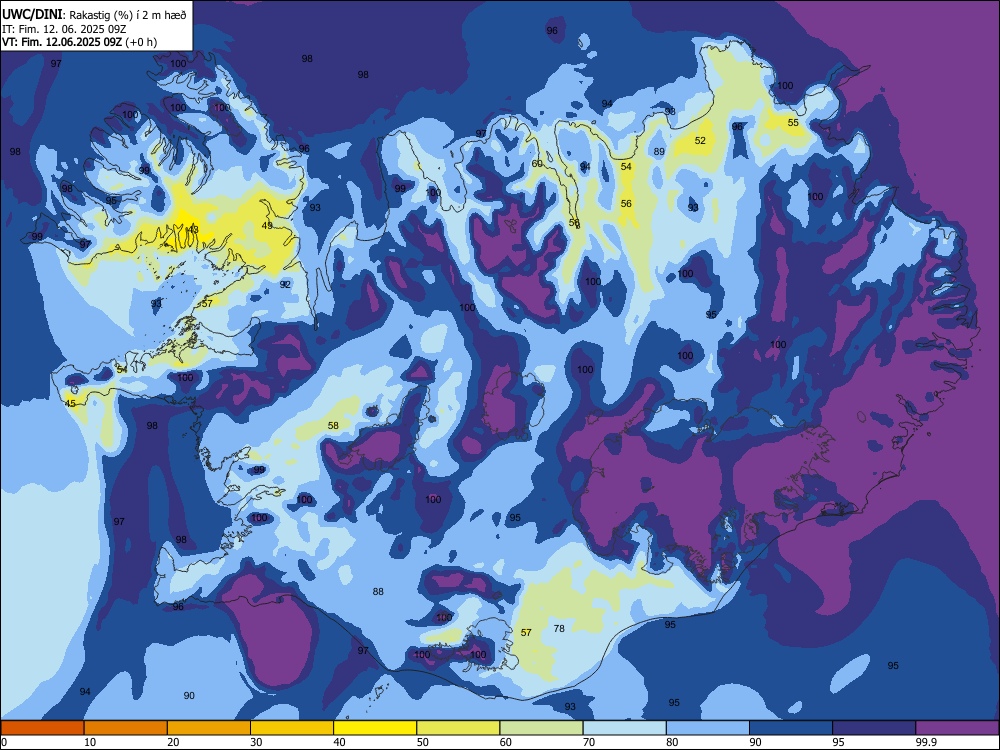Click the legend label '20'
Viewport: 1000px width, 750px height.
click(x=173, y=742)
